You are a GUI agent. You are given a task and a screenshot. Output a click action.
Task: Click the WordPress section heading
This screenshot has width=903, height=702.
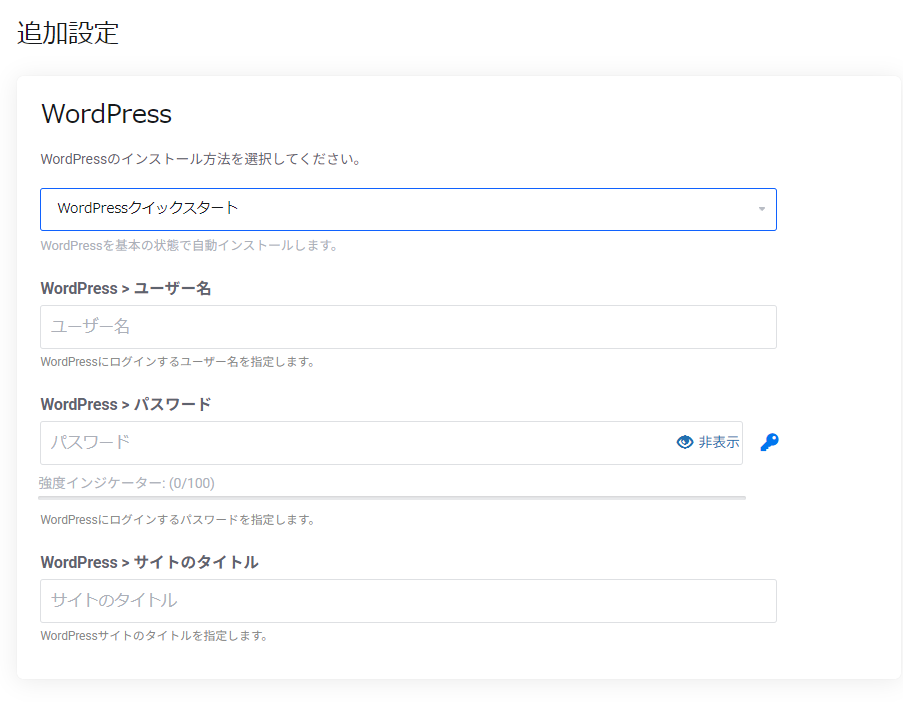pos(106,114)
